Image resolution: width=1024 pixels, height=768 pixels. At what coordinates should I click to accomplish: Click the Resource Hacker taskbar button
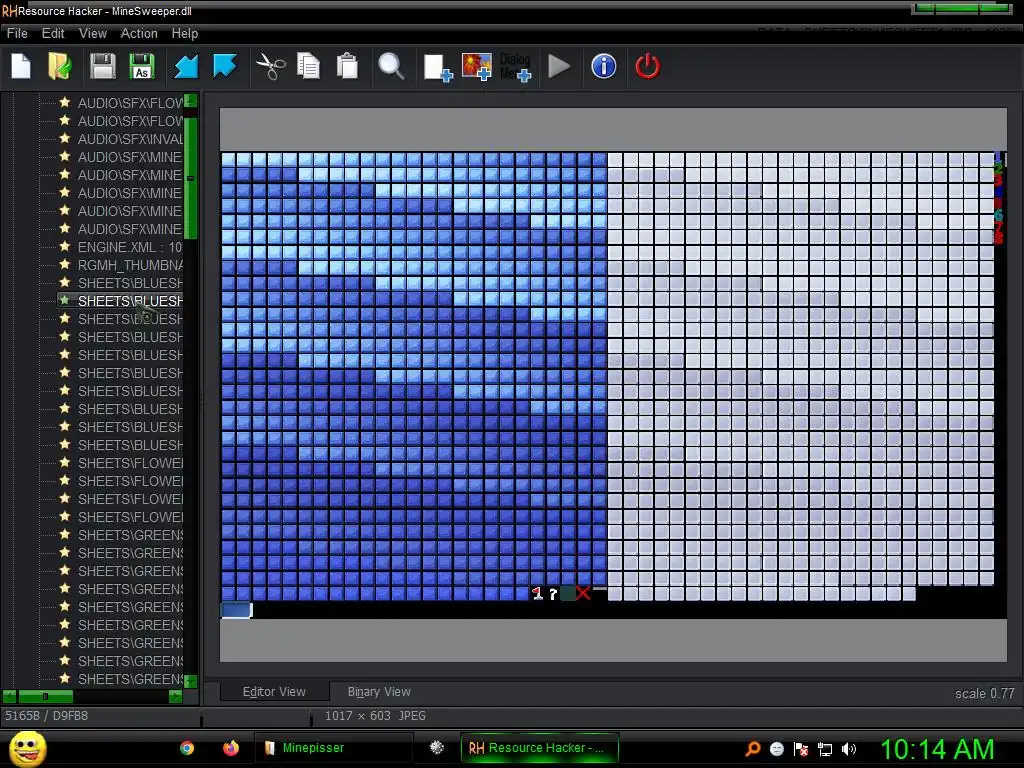(539, 748)
